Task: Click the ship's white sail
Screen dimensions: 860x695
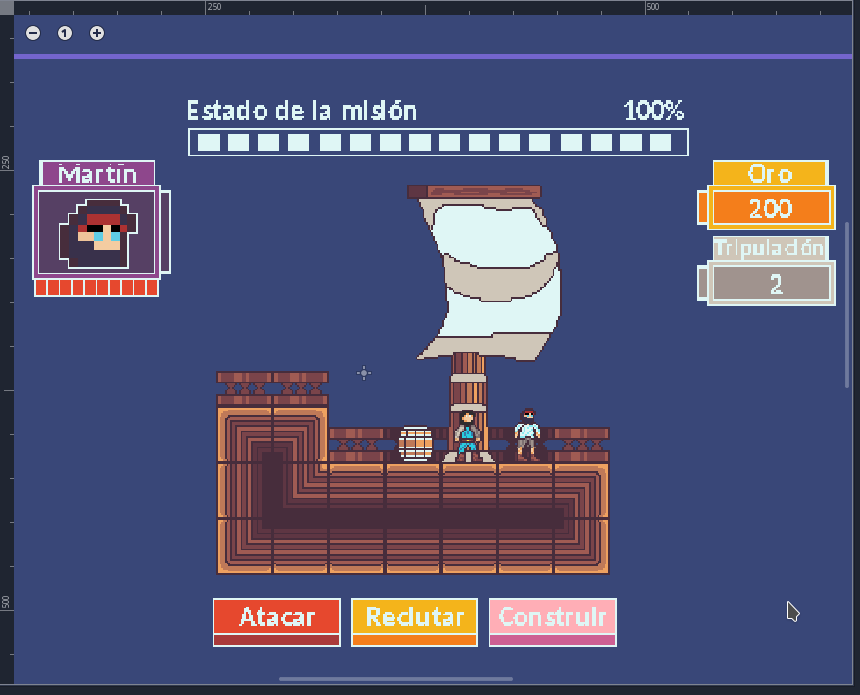Action: [491, 280]
